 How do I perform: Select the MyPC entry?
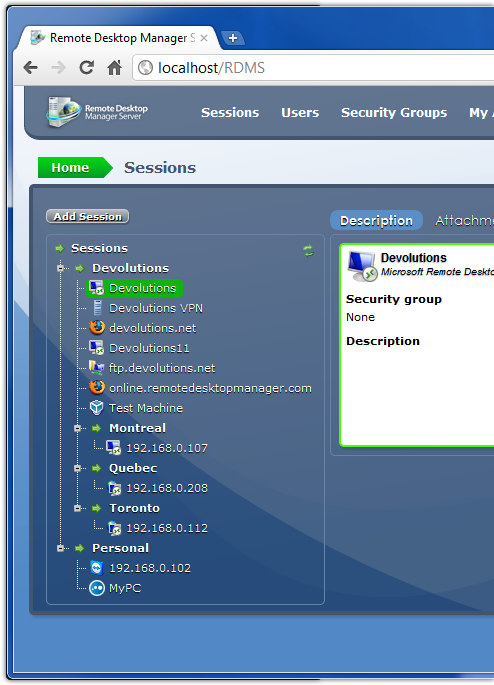(125, 588)
